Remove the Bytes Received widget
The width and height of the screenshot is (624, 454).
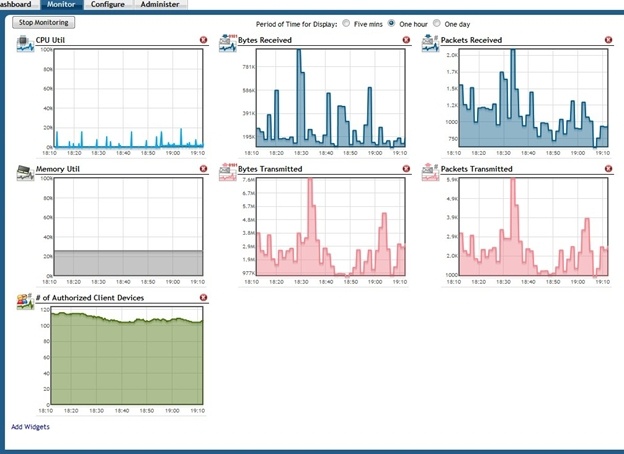pyautogui.click(x=406, y=40)
